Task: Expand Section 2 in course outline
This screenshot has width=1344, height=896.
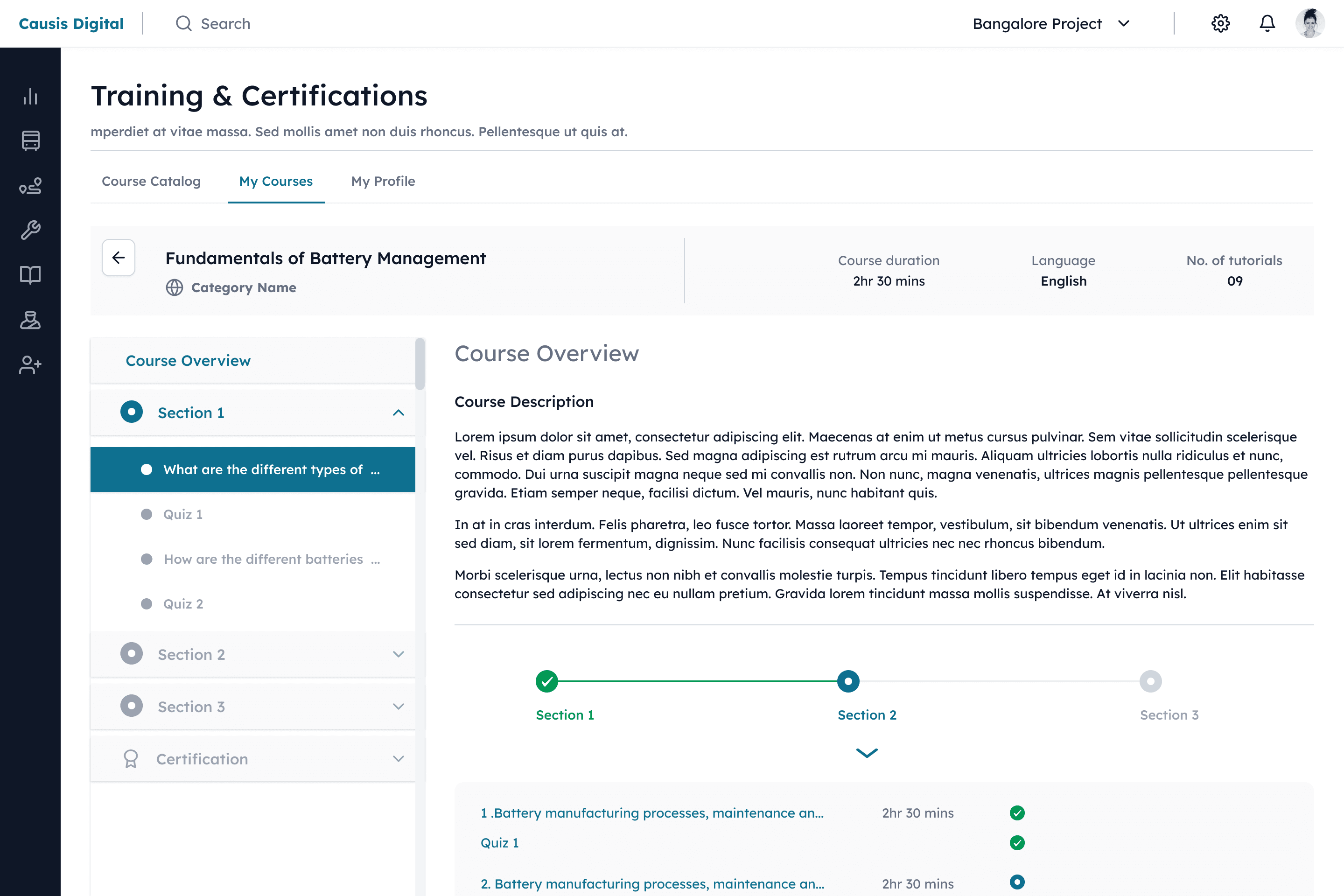Action: (x=398, y=654)
